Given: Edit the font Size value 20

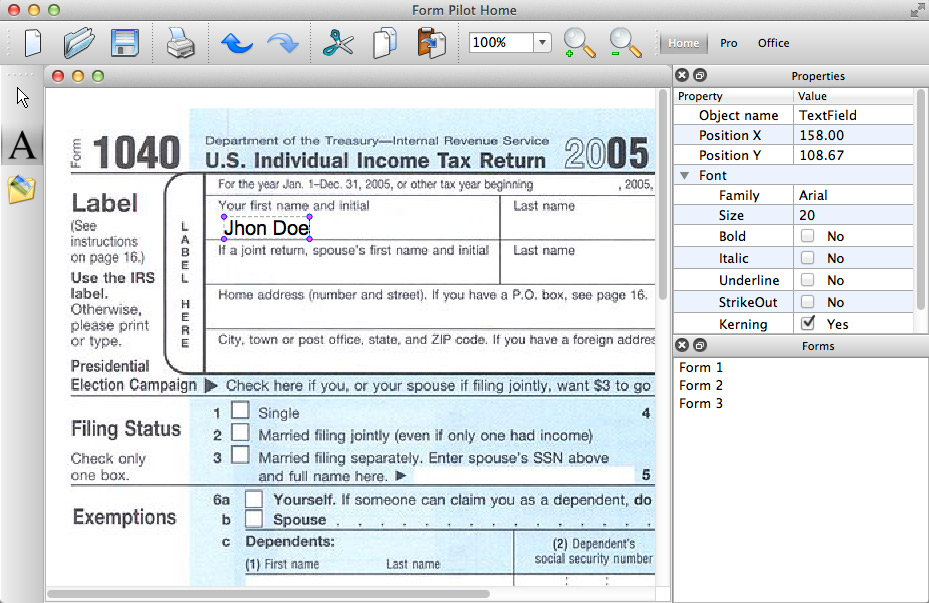Looking at the screenshot, I should click(x=853, y=215).
